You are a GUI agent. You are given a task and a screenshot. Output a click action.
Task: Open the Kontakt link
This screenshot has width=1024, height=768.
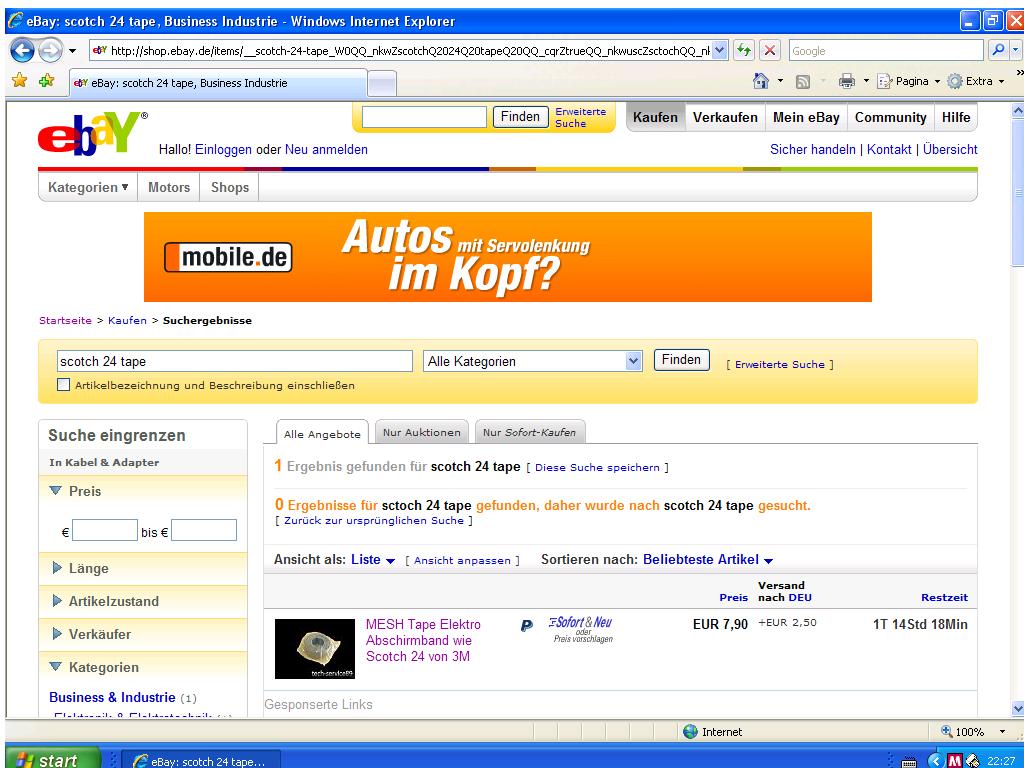(889, 150)
